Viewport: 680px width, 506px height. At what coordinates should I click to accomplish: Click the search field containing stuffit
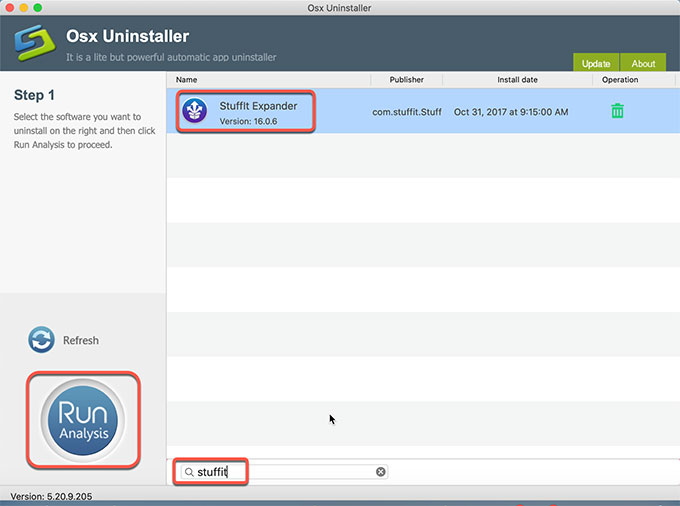click(x=284, y=472)
